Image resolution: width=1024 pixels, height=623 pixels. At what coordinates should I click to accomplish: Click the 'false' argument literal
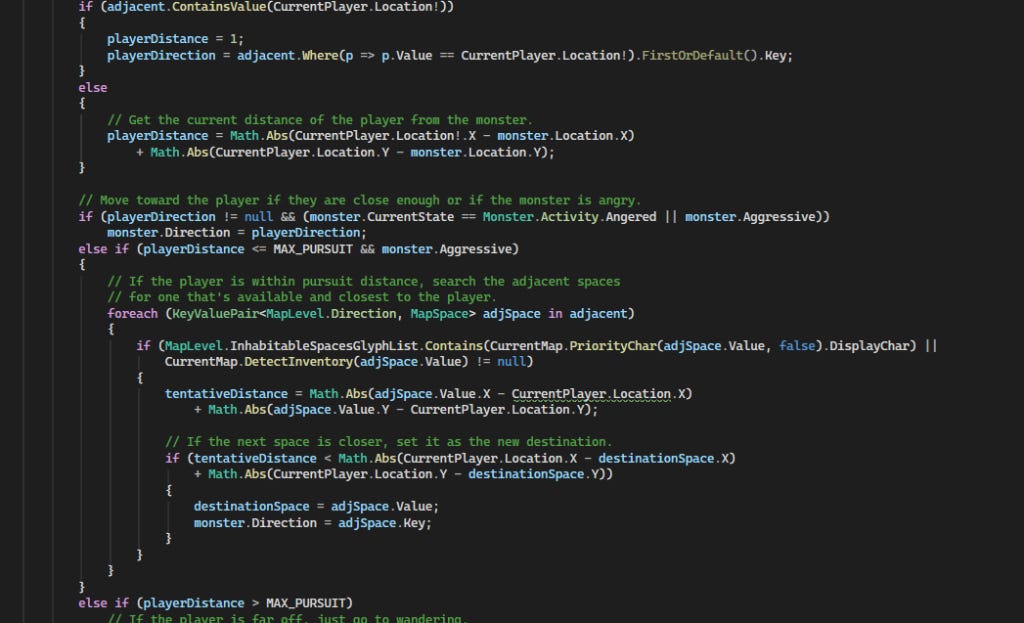pyautogui.click(x=797, y=345)
